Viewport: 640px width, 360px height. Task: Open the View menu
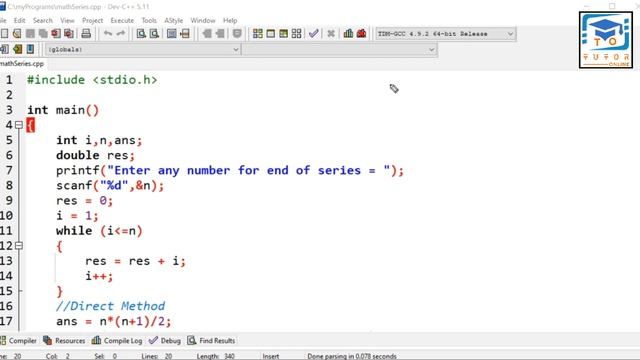67,20
